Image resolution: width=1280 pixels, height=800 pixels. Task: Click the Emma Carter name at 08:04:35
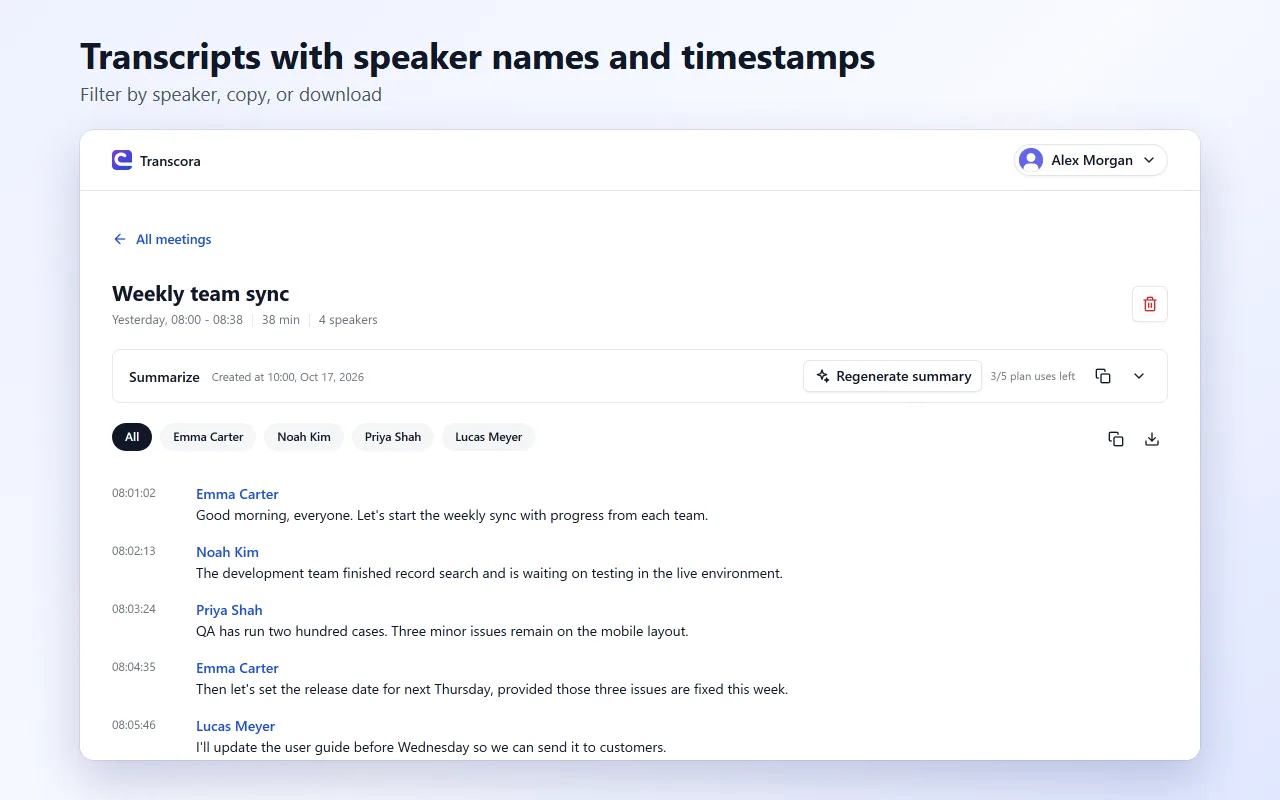(237, 668)
